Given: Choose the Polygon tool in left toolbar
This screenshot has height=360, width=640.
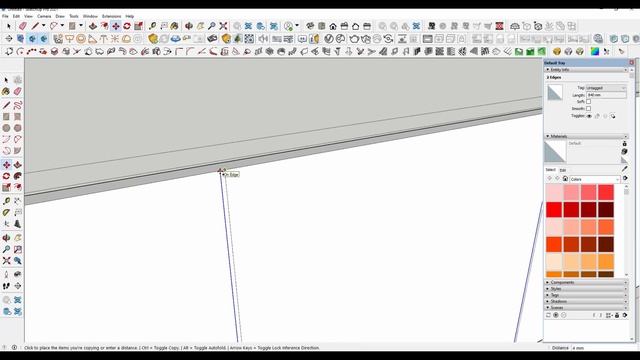Looking at the screenshot, I should [18, 128].
